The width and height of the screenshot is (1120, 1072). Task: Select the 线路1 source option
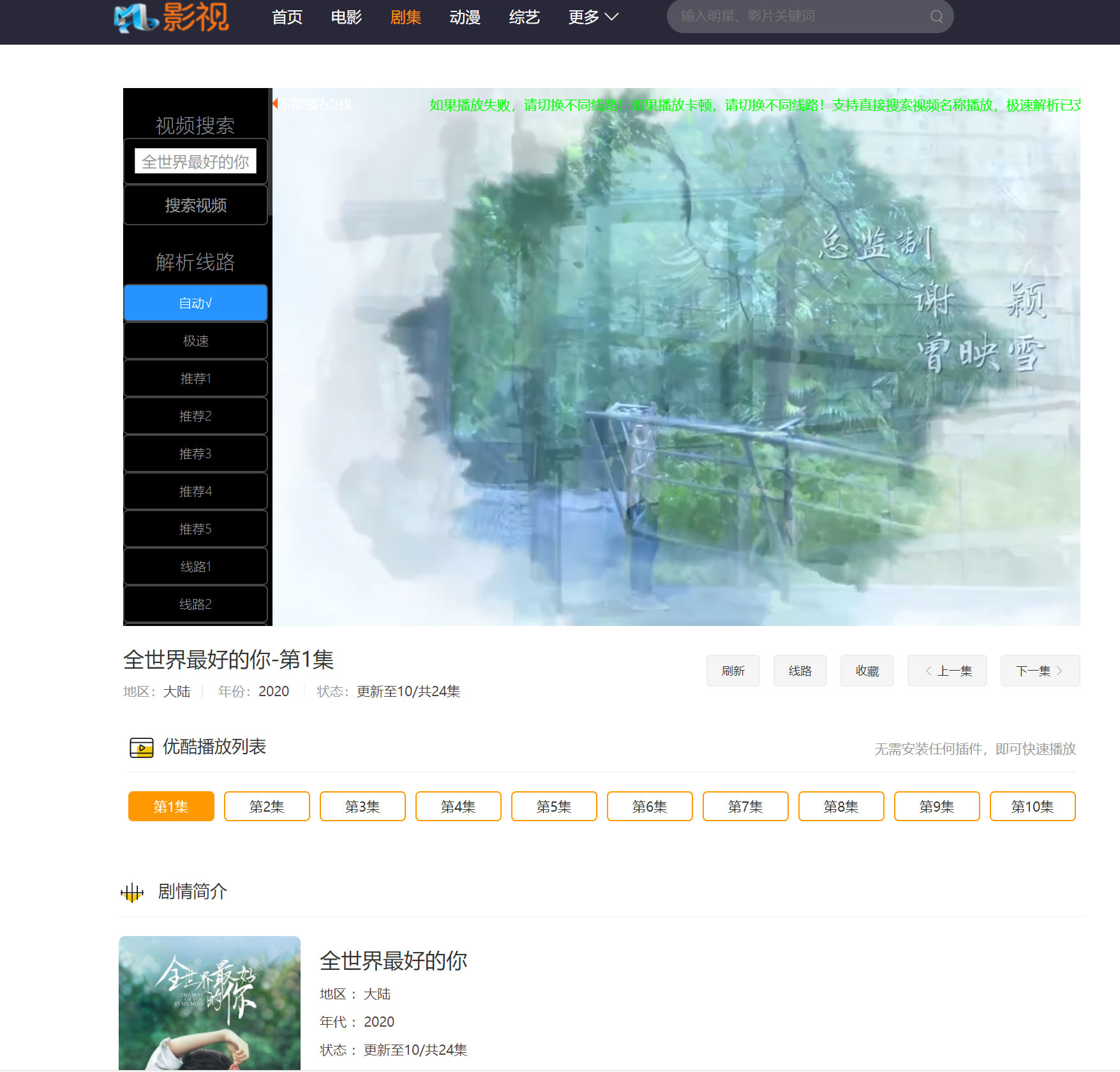(195, 566)
